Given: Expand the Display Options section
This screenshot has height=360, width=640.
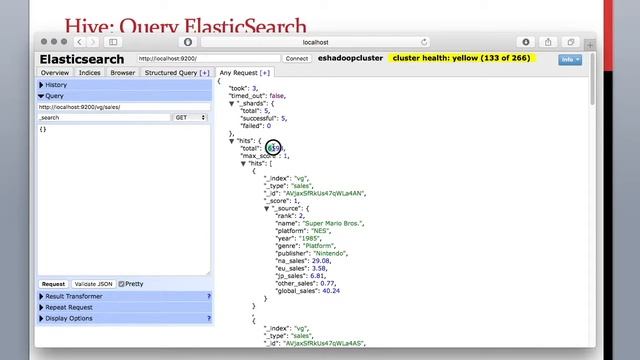Looking at the screenshot, I should 124,318.
